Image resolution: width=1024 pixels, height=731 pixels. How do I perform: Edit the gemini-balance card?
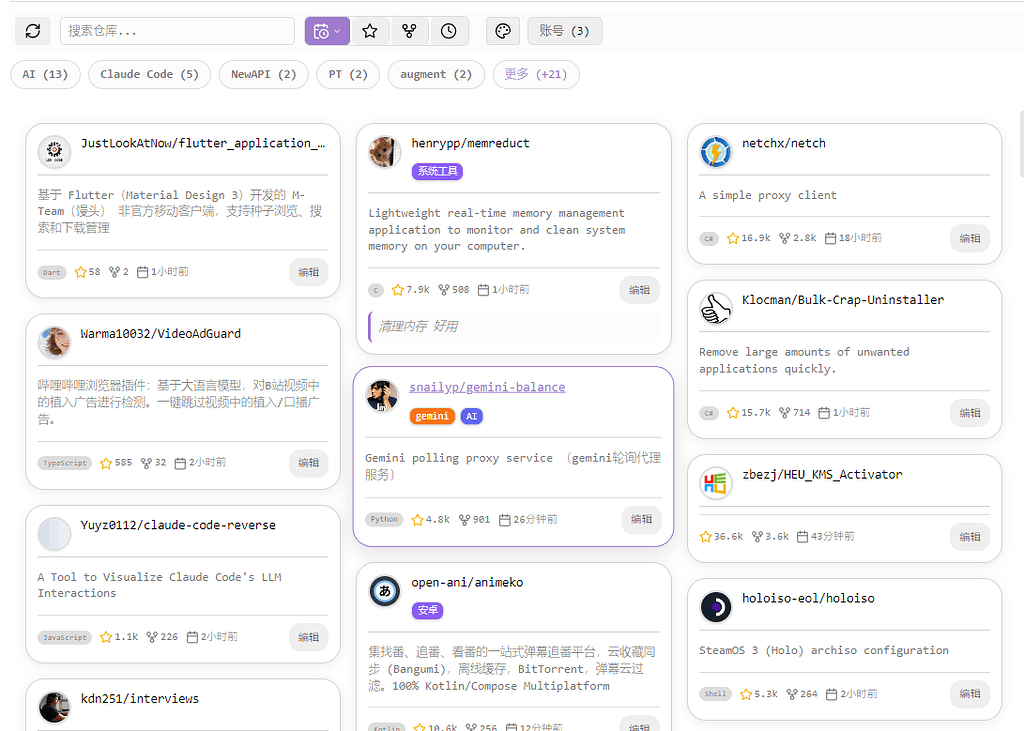point(641,519)
